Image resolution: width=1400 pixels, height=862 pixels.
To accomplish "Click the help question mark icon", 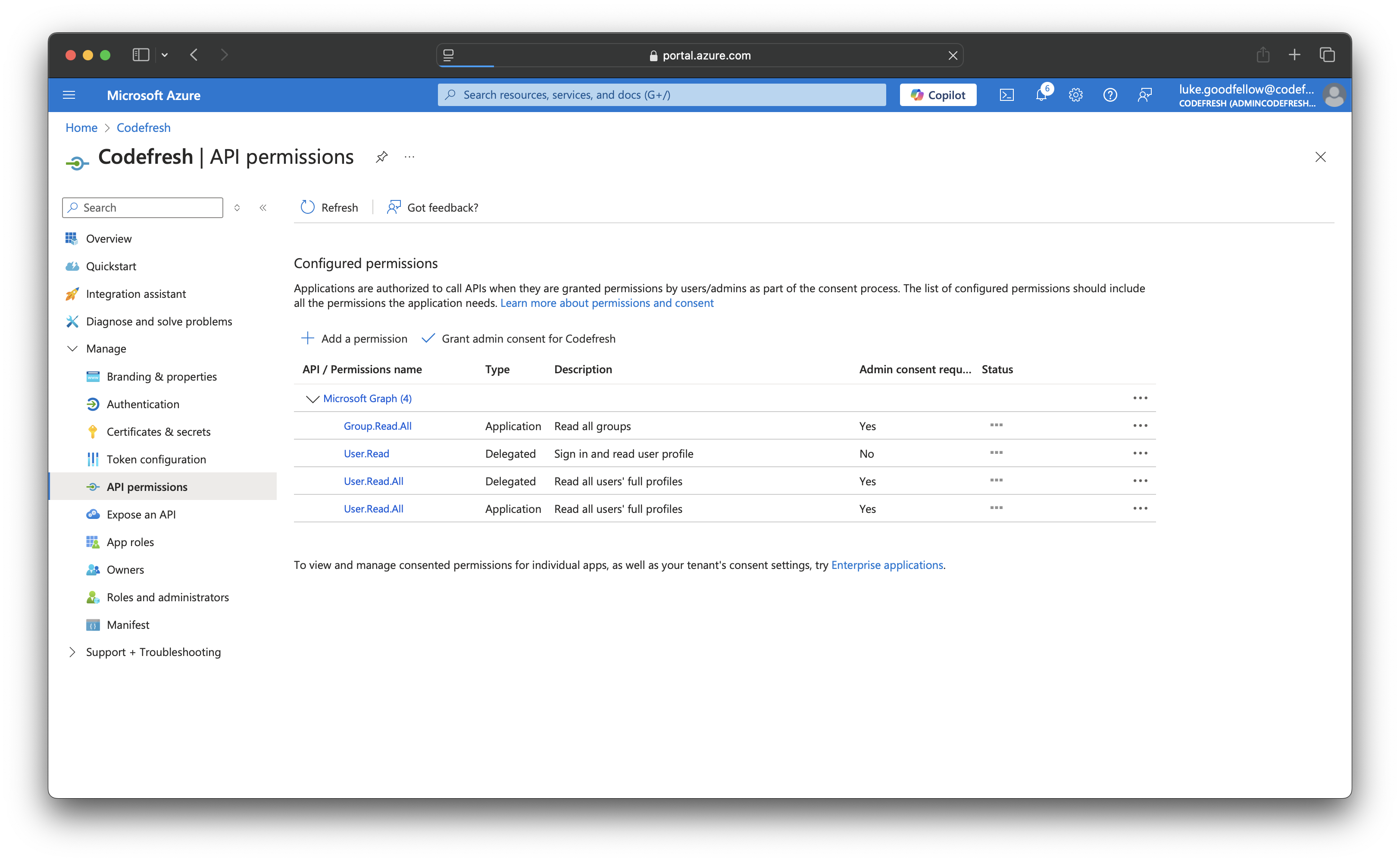I will (1110, 95).
